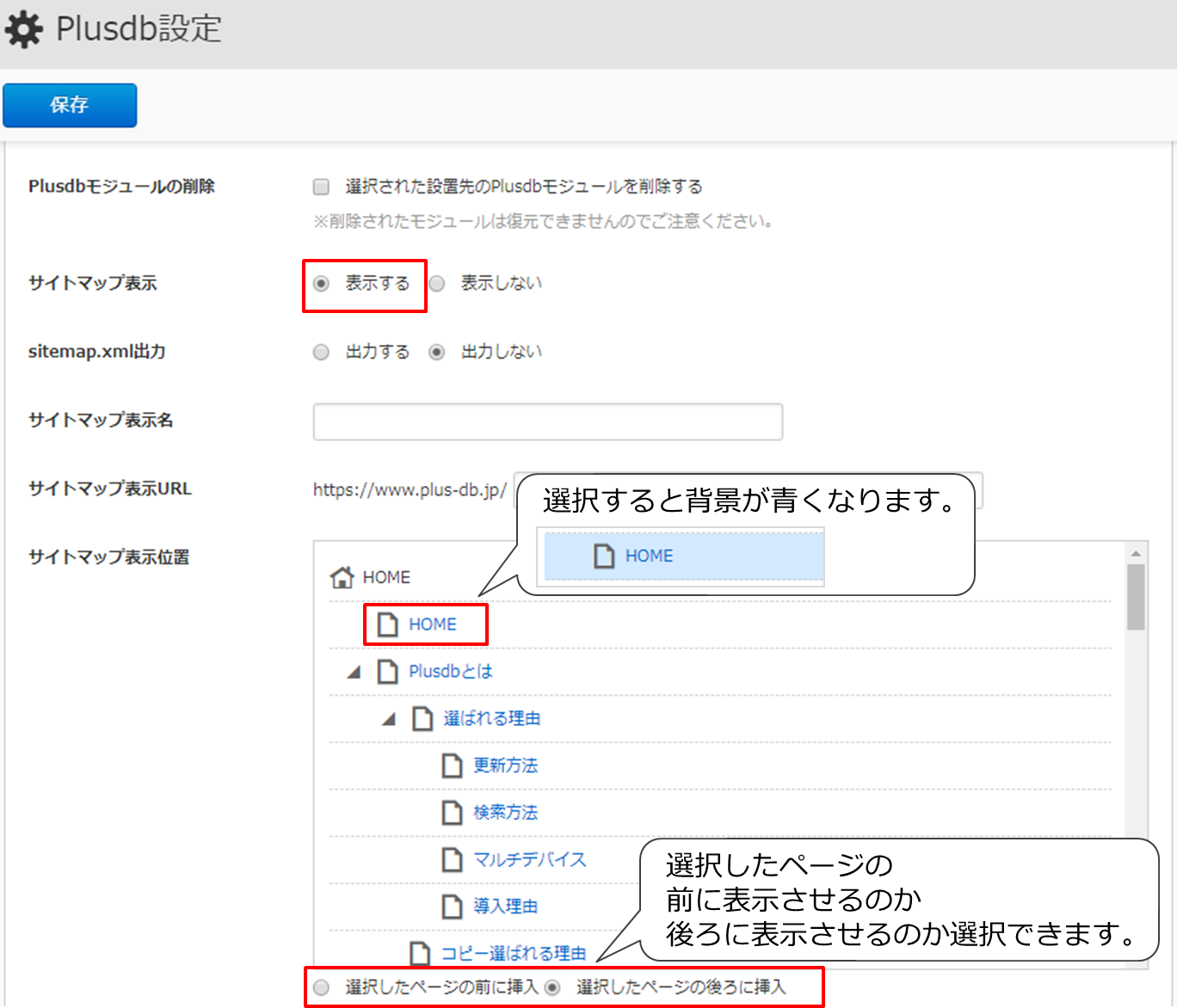
Task: Select the HOME root tree item
Action: (x=386, y=577)
